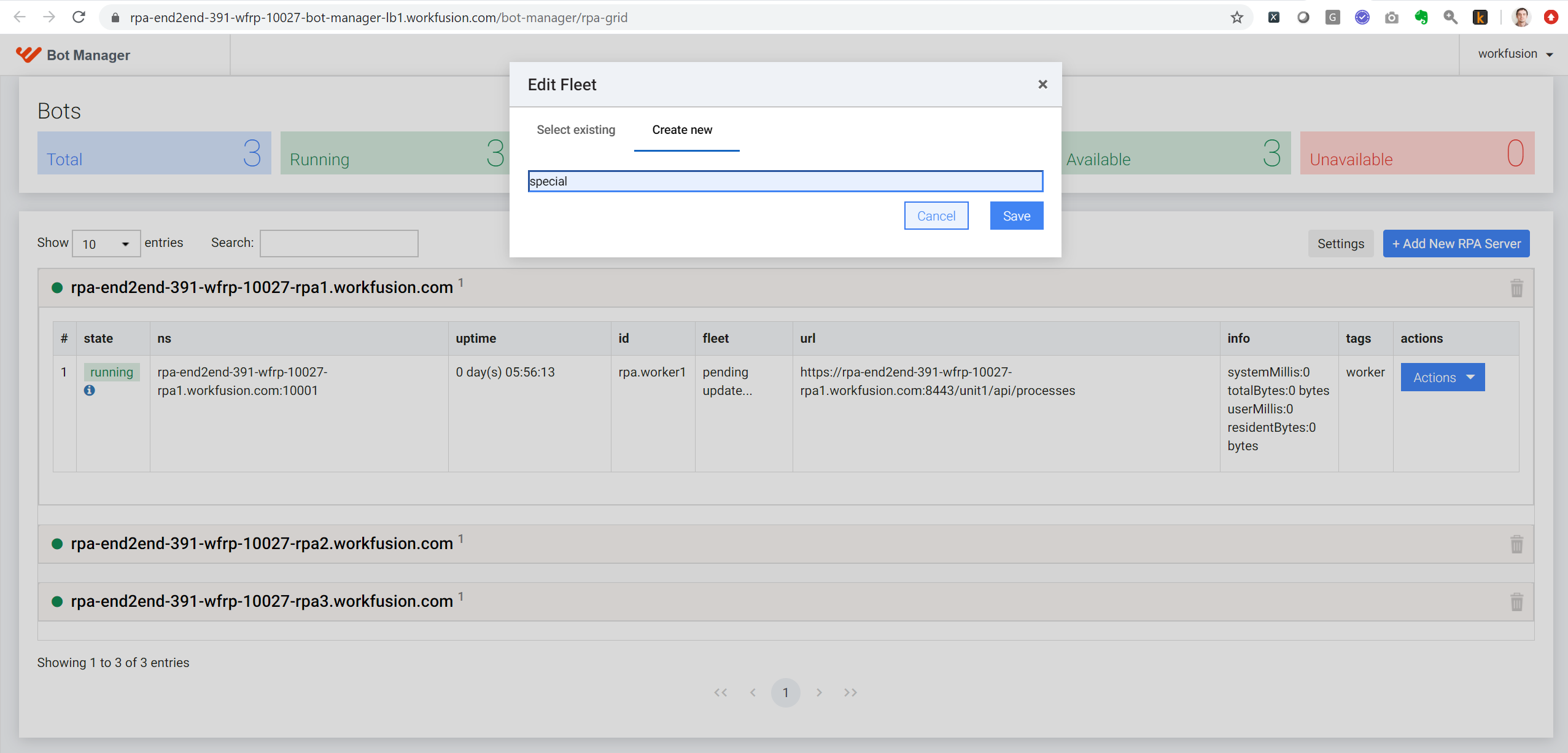
Task: Open the Evernote elephant extension
Action: [x=1421, y=18]
